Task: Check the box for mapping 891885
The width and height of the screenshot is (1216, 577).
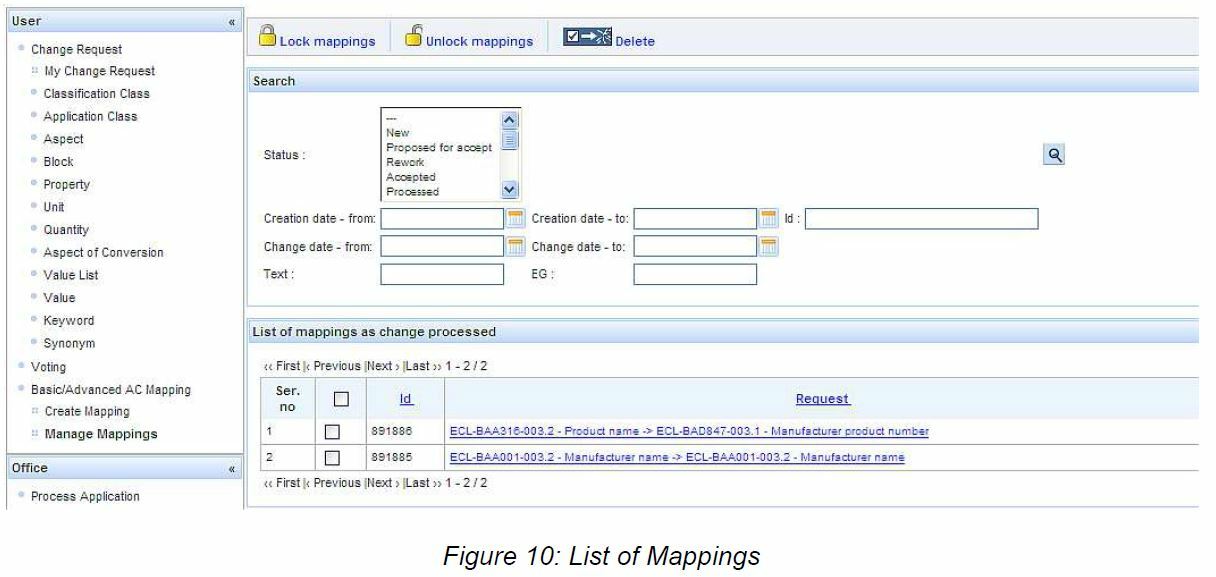Action: pos(332,458)
